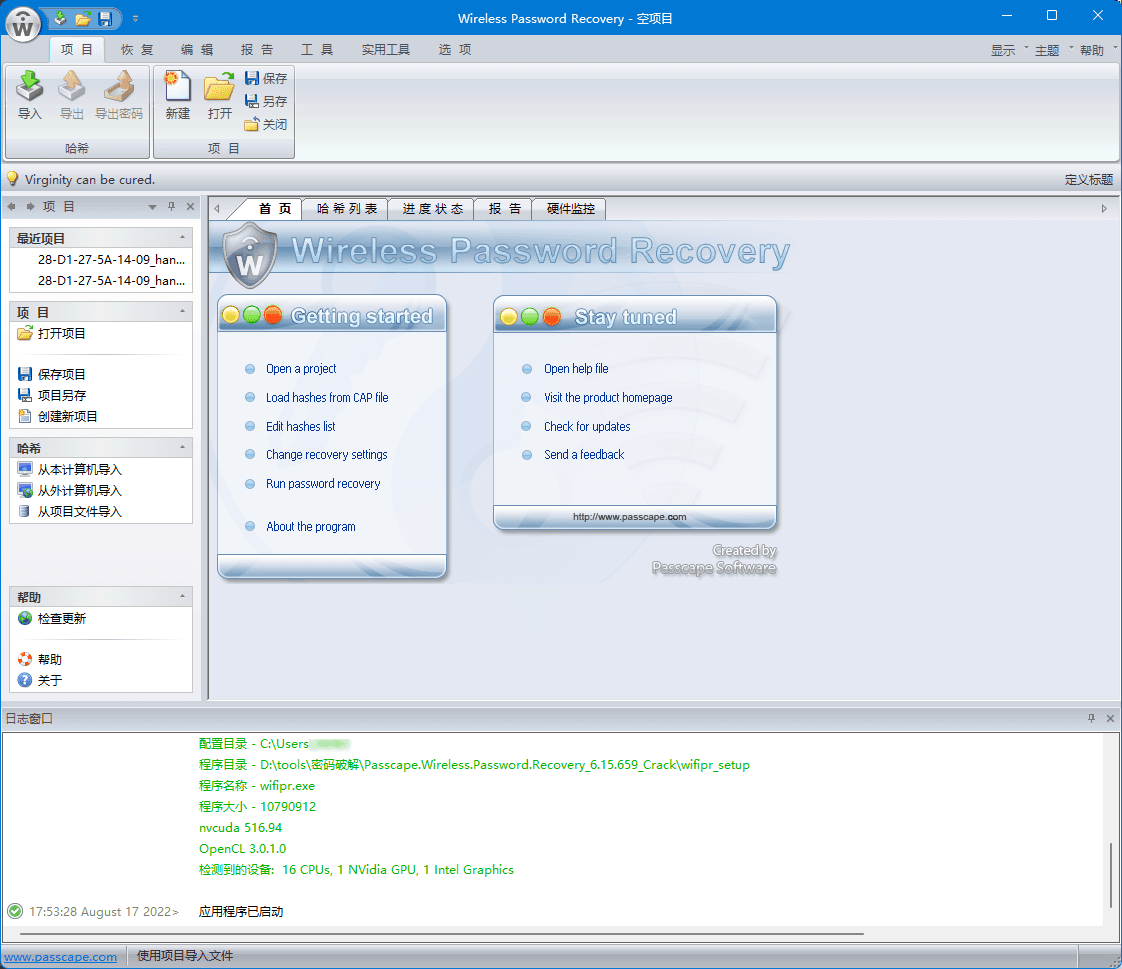Navigate forward arrow in project panel header
Viewport: 1122px width, 969px height.
(x=30, y=206)
